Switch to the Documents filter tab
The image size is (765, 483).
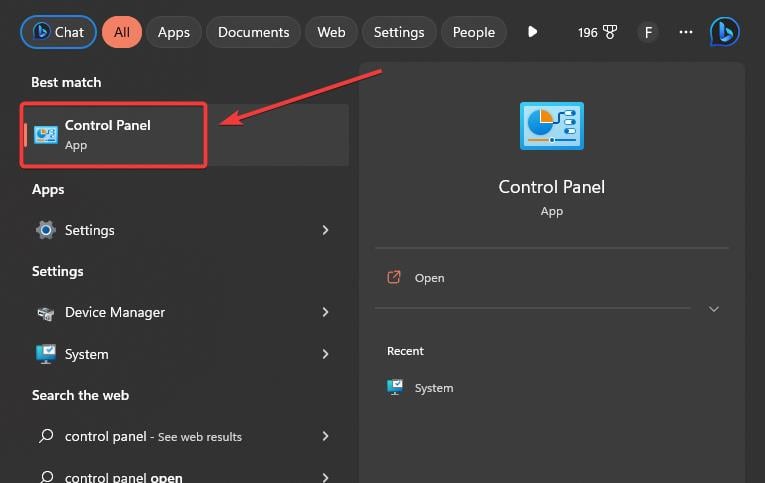(x=253, y=32)
